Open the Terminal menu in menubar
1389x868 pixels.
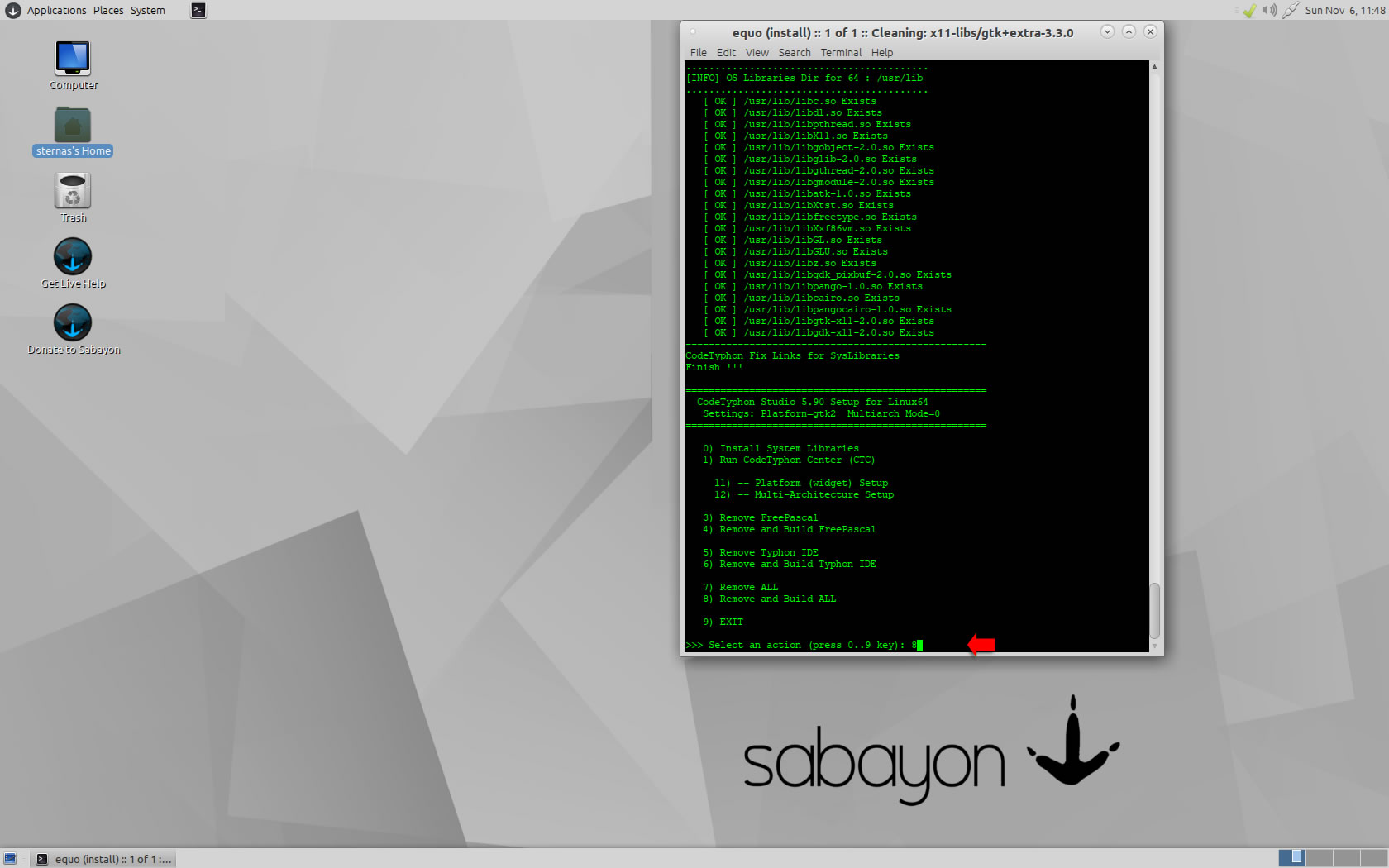tap(841, 52)
